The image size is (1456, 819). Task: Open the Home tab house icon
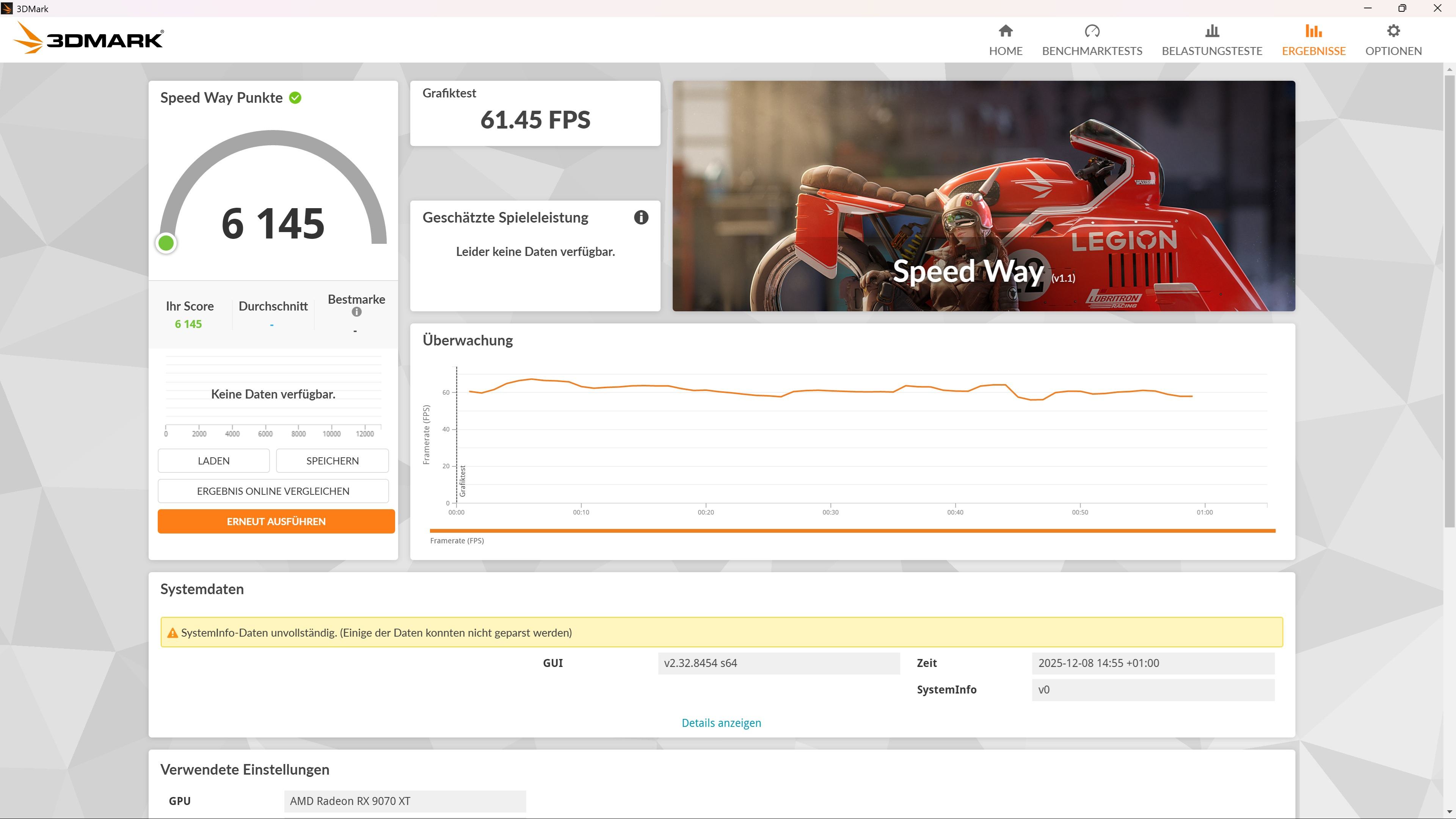[1006, 30]
